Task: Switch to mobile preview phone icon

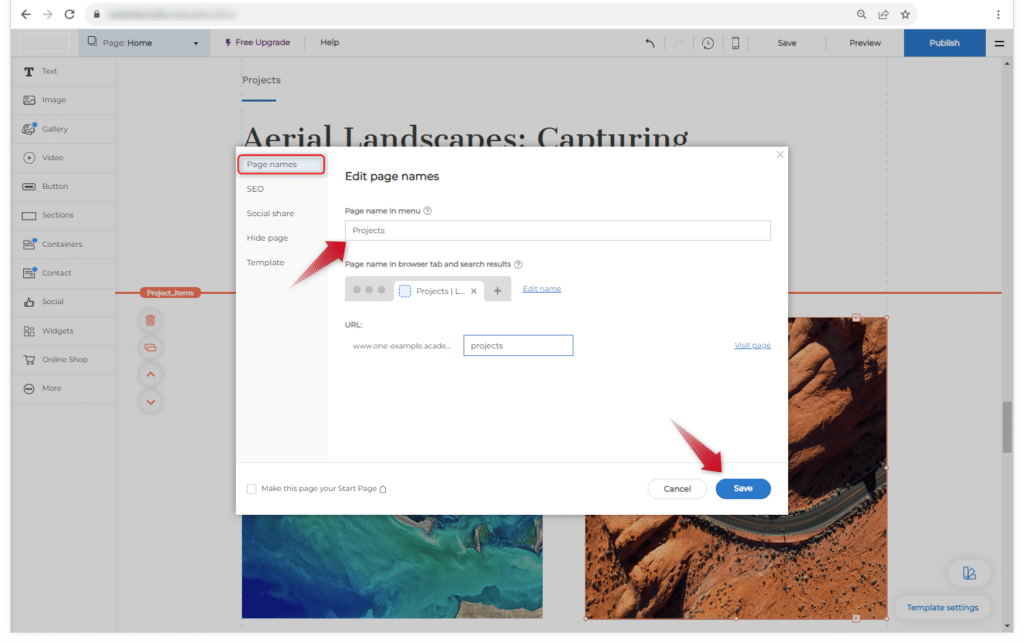Action: 736,43
